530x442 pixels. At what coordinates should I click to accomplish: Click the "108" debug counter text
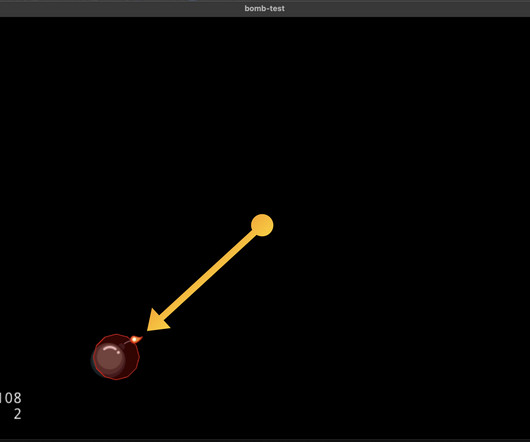click(x=10, y=398)
